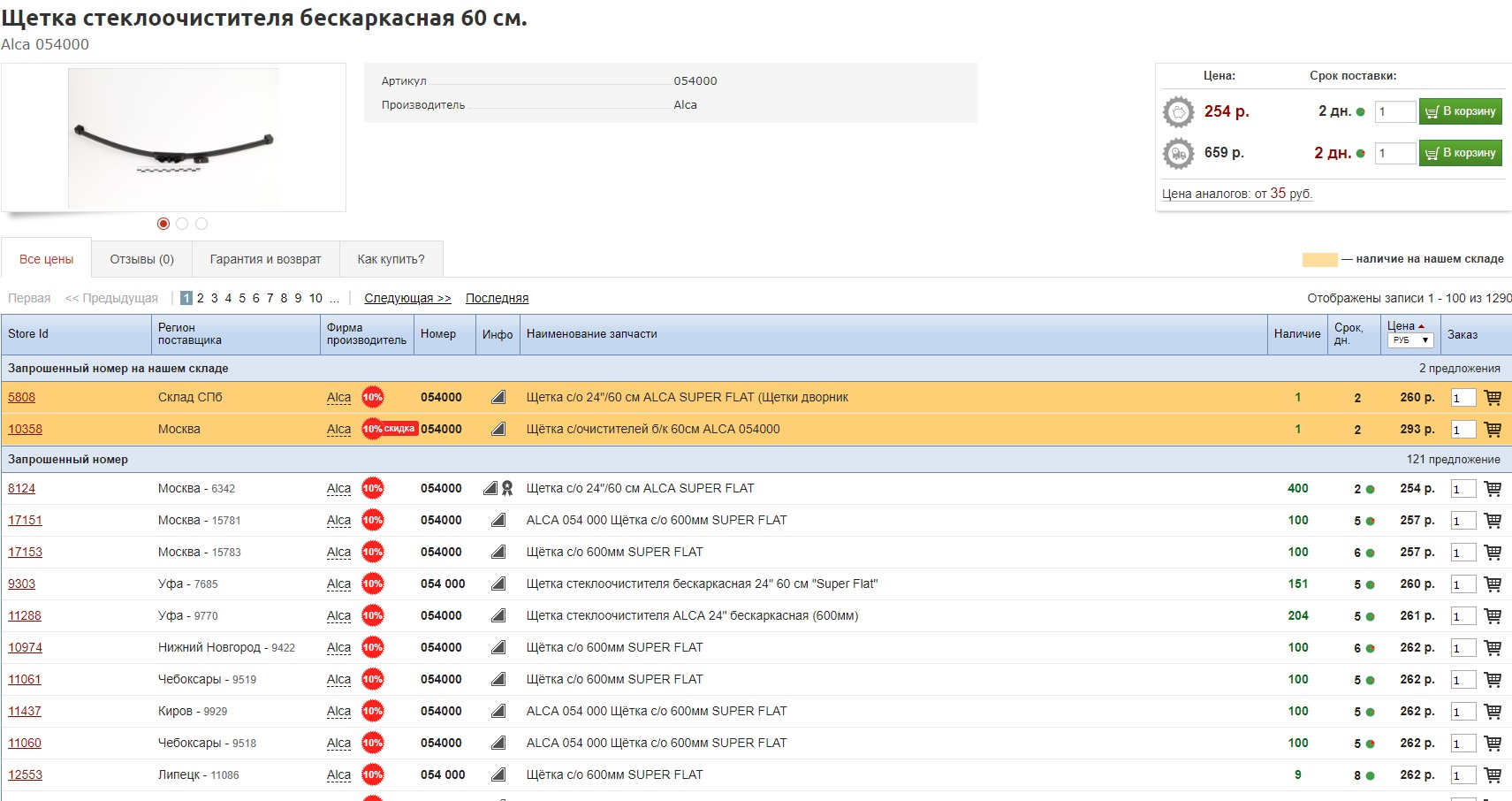
Task: Focus quantity field for 254 р. offer
Action: point(1395,111)
